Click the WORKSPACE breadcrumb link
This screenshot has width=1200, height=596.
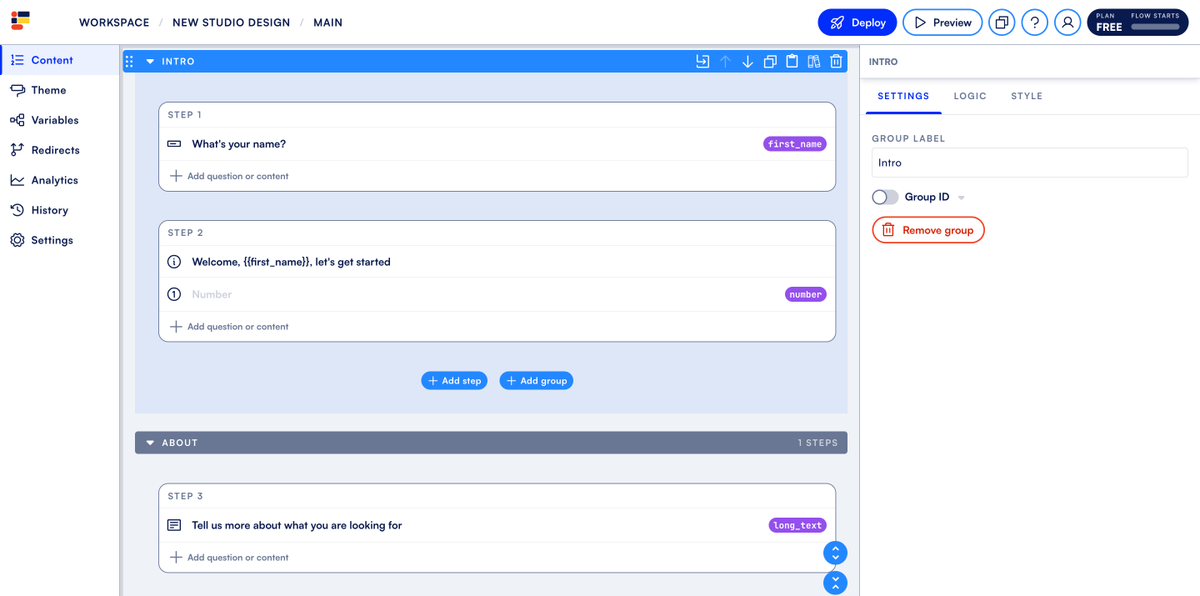(114, 22)
